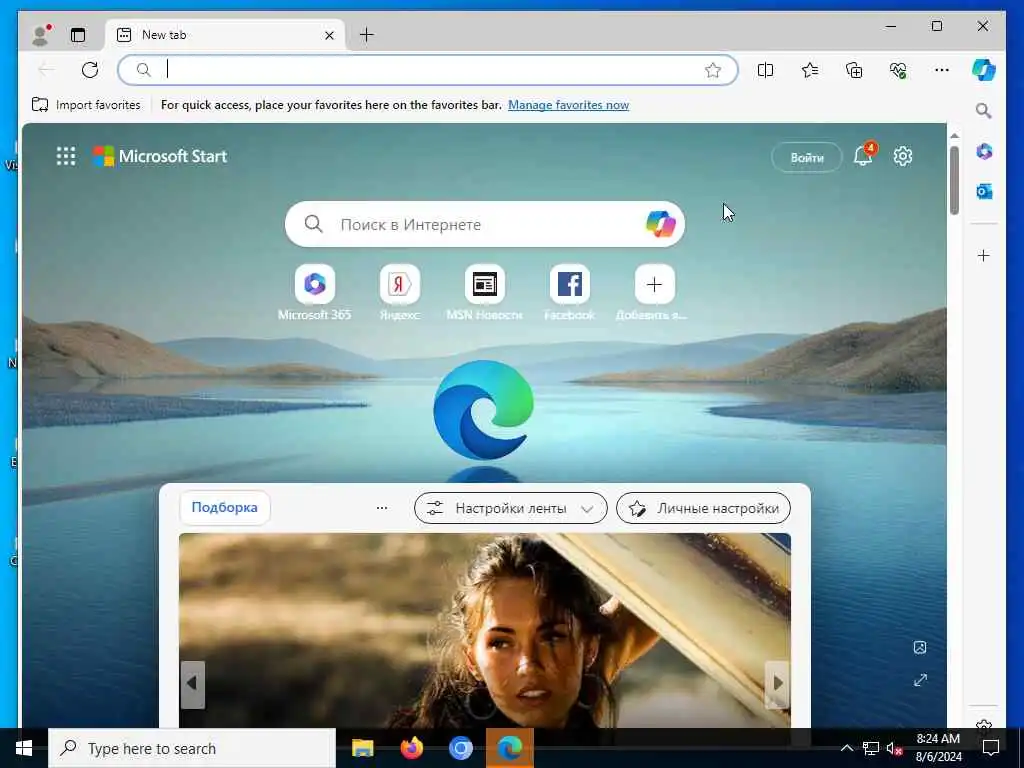Image resolution: width=1024 pixels, height=768 pixels.
Task: Click the Войти sign-in button
Action: [x=807, y=157]
